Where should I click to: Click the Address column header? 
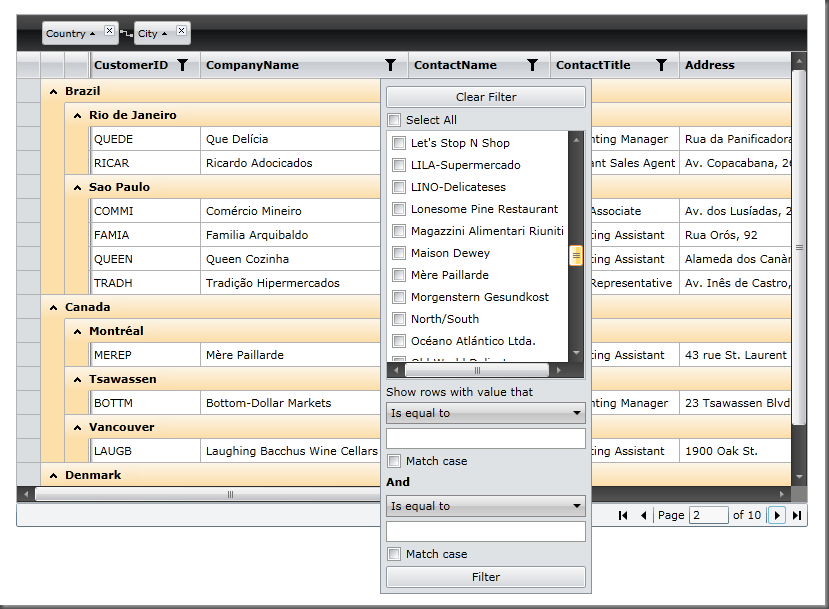pyautogui.click(x=735, y=65)
